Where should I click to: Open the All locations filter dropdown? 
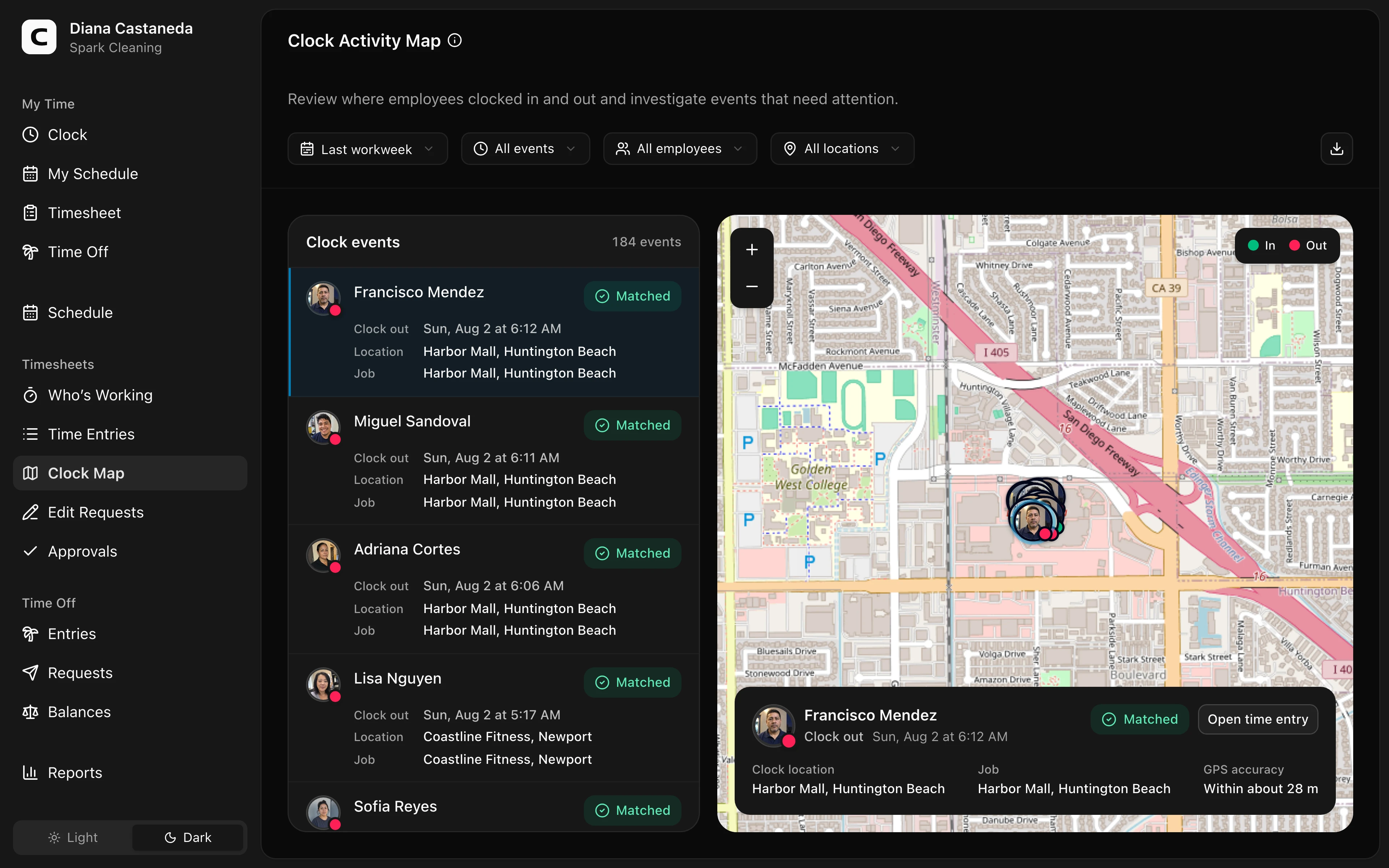pyautogui.click(x=842, y=149)
